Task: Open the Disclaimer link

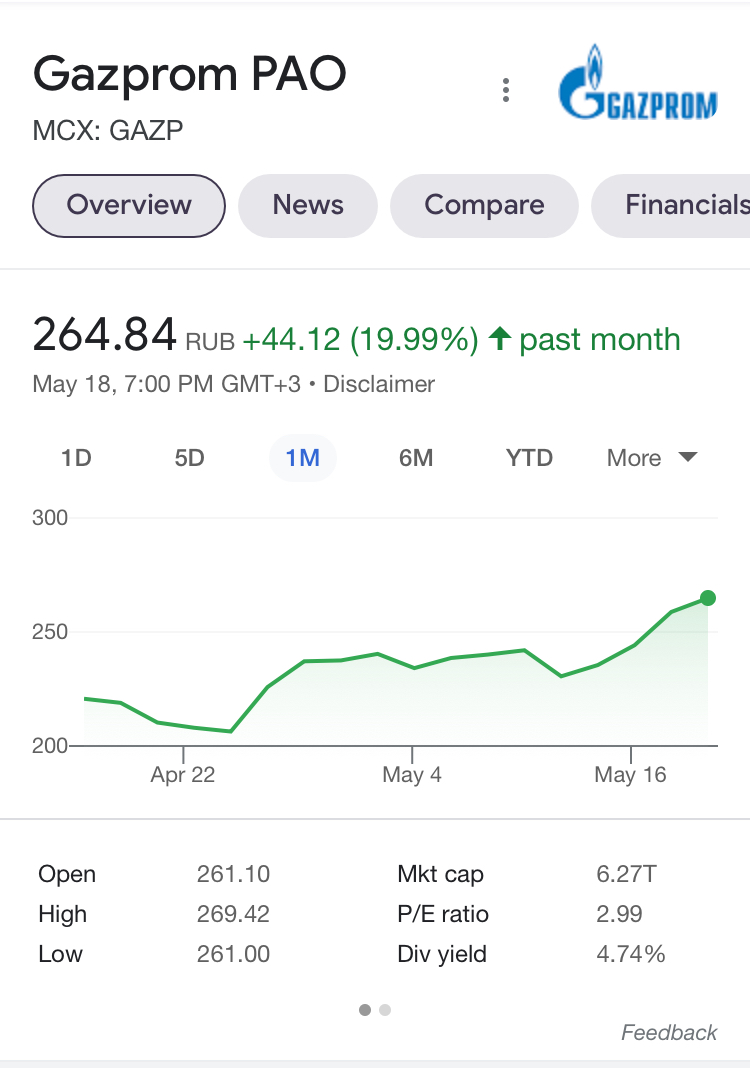Action: pyautogui.click(x=379, y=384)
